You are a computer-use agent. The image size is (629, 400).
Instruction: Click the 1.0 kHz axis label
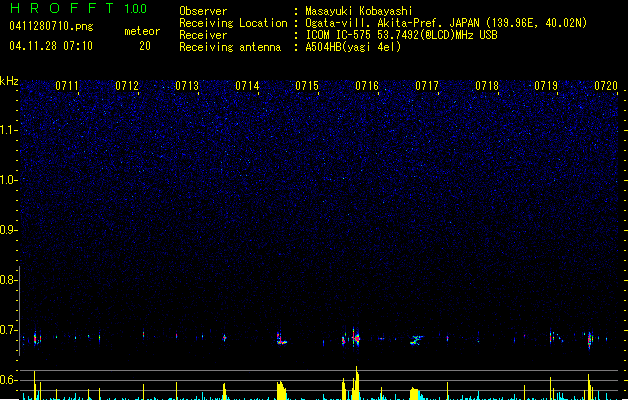click(8, 180)
